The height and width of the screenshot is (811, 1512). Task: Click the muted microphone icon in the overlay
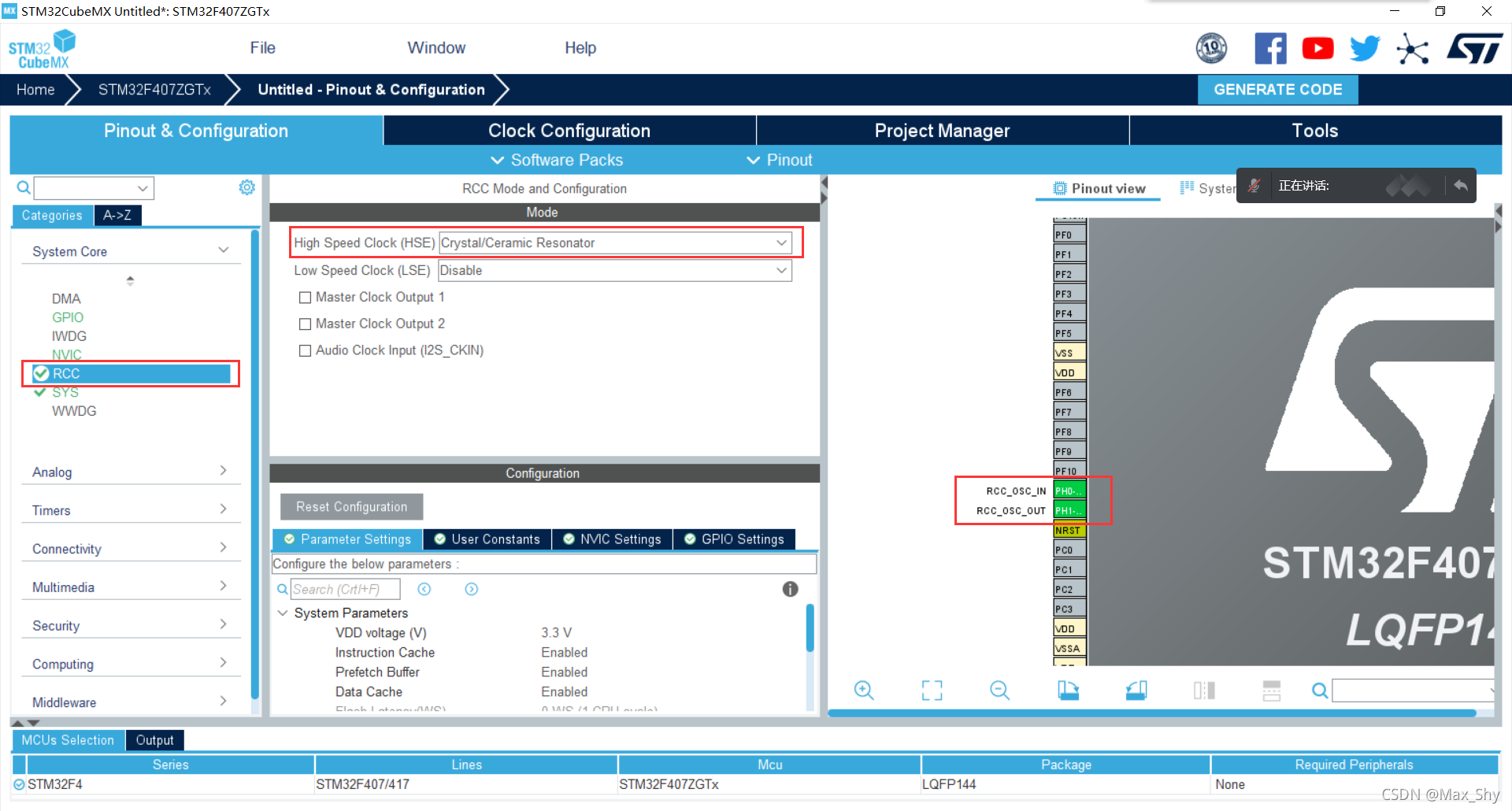[1254, 186]
